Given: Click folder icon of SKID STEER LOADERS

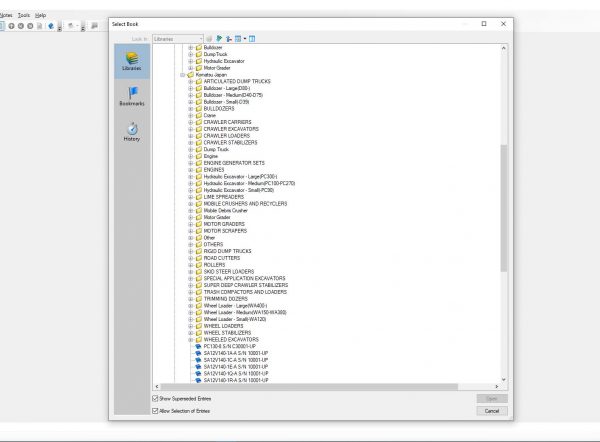Looking at the screenshot, I should [199, 272].
